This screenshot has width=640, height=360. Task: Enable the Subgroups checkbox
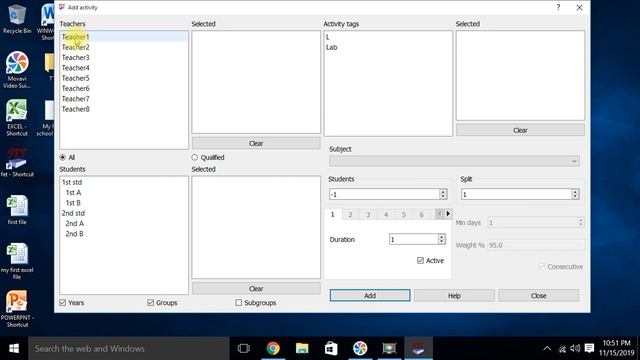(239, 302)
